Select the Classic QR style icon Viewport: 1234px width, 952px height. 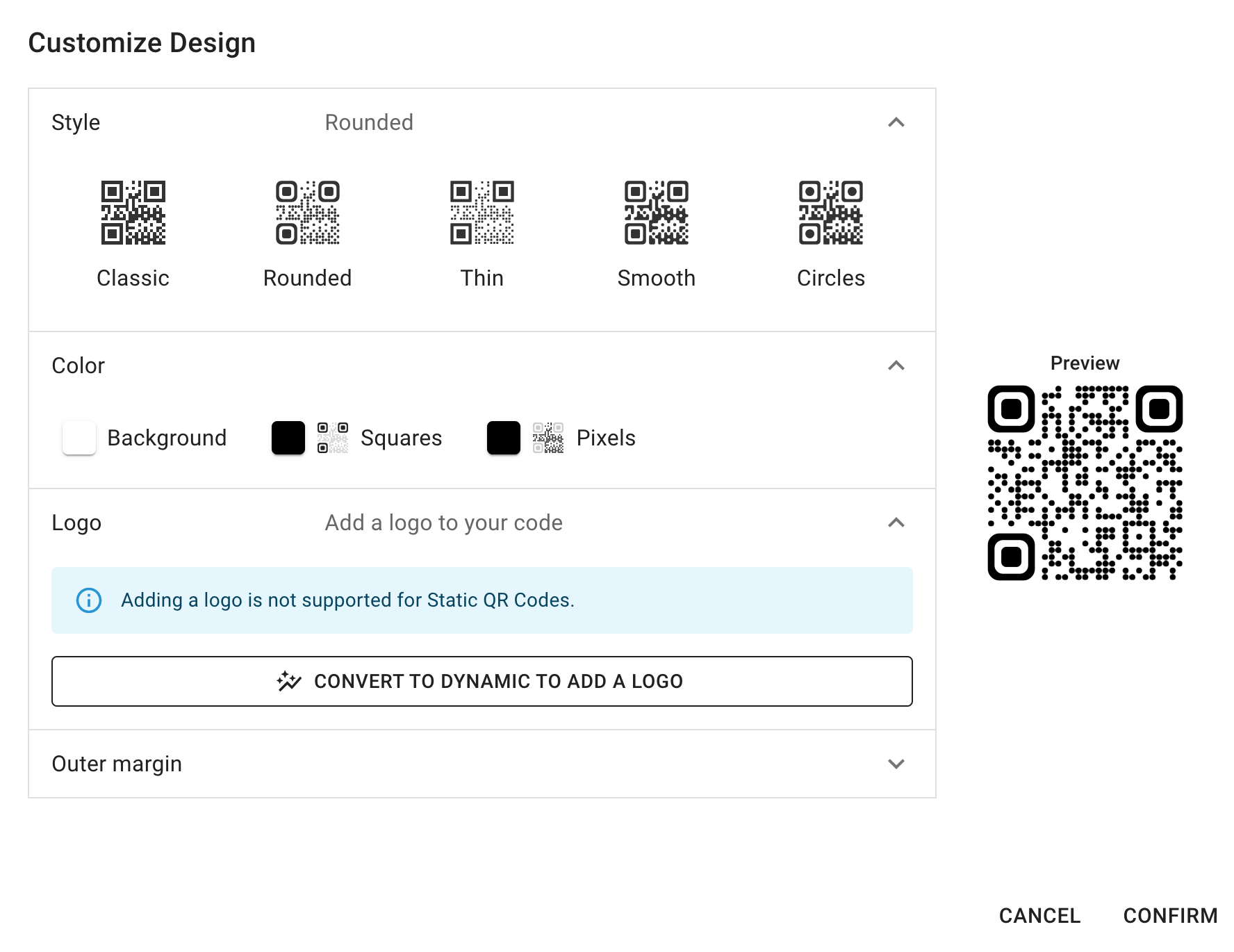[133, 213]
